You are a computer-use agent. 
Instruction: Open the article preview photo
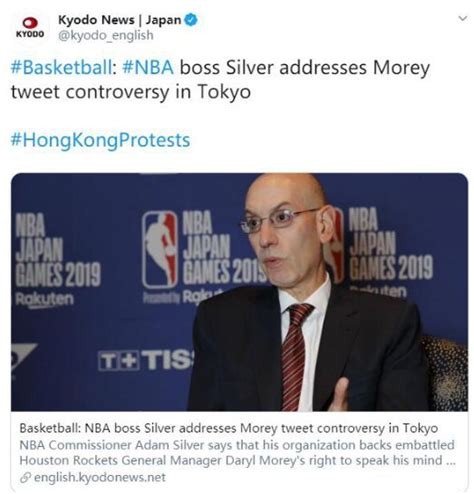click(x=239, y=292)
